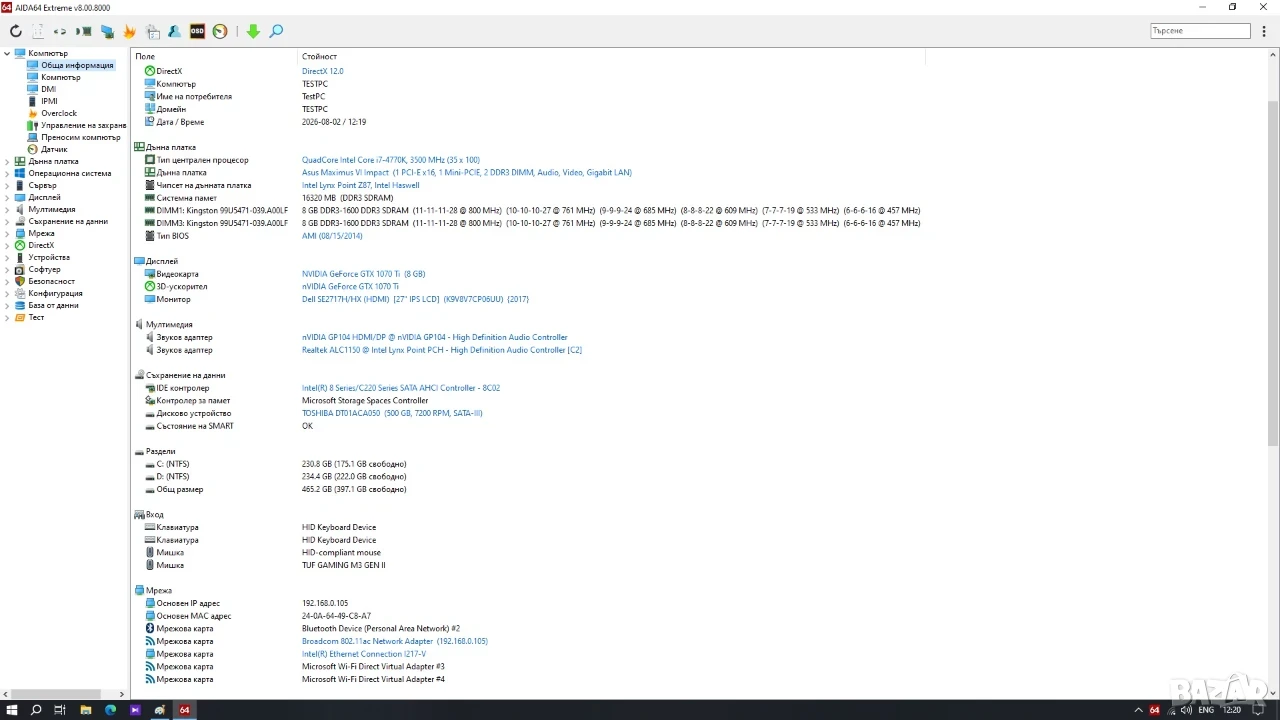The width and height of the screenshot is (1280, 720).
Task: Click the Управление на захранването battery icon
Action: click(x=33, y=125)
